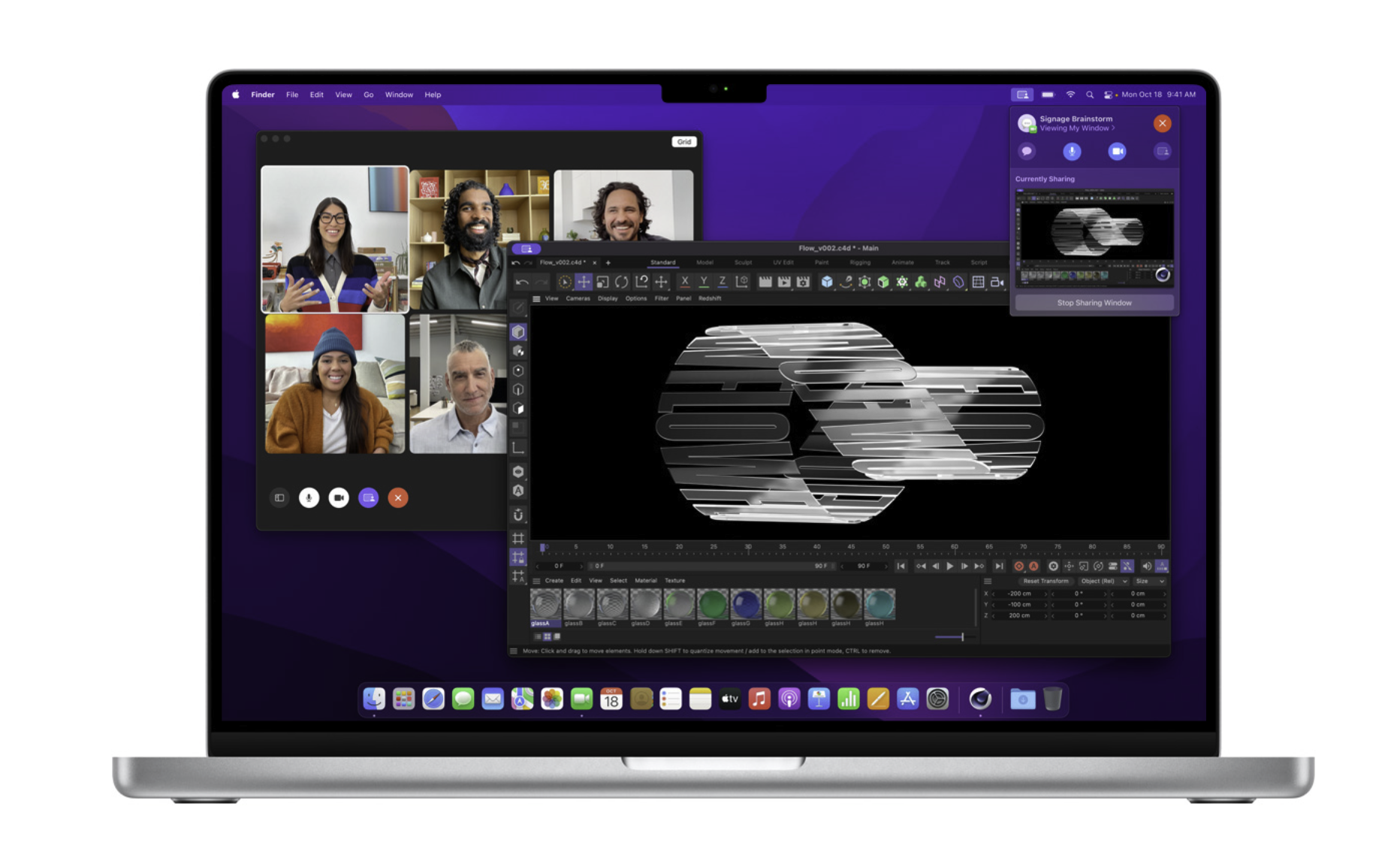1400x846 pixels.
Task: Click Render View clapperboard icon
Action: click(x=765, y=282)
